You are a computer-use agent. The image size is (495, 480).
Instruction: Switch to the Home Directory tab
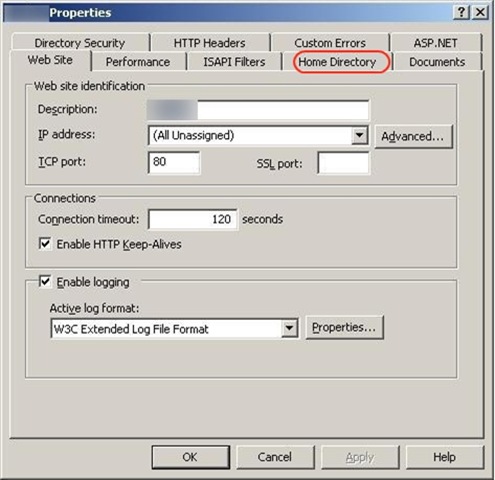click(337, 62)
